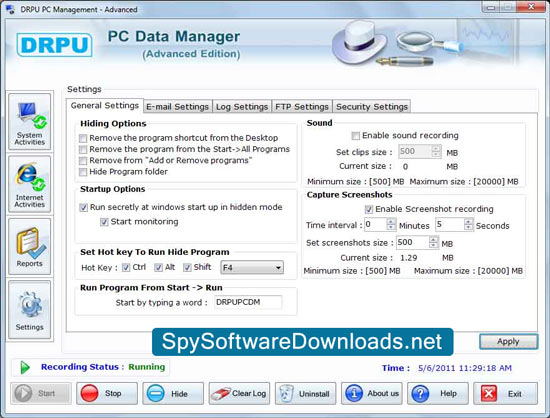Switch to the E-mail Settings tab
This screenshot has width=550, height=418.
click(177, 107)
